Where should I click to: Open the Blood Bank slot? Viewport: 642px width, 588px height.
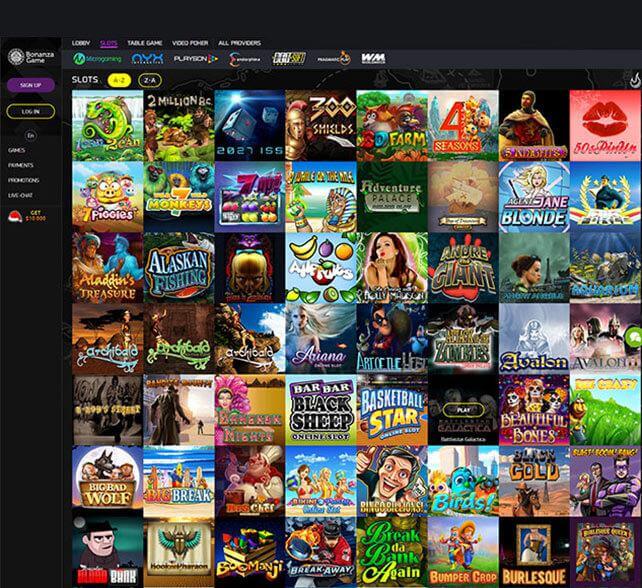pyautogui.click(x=108, y=552)
